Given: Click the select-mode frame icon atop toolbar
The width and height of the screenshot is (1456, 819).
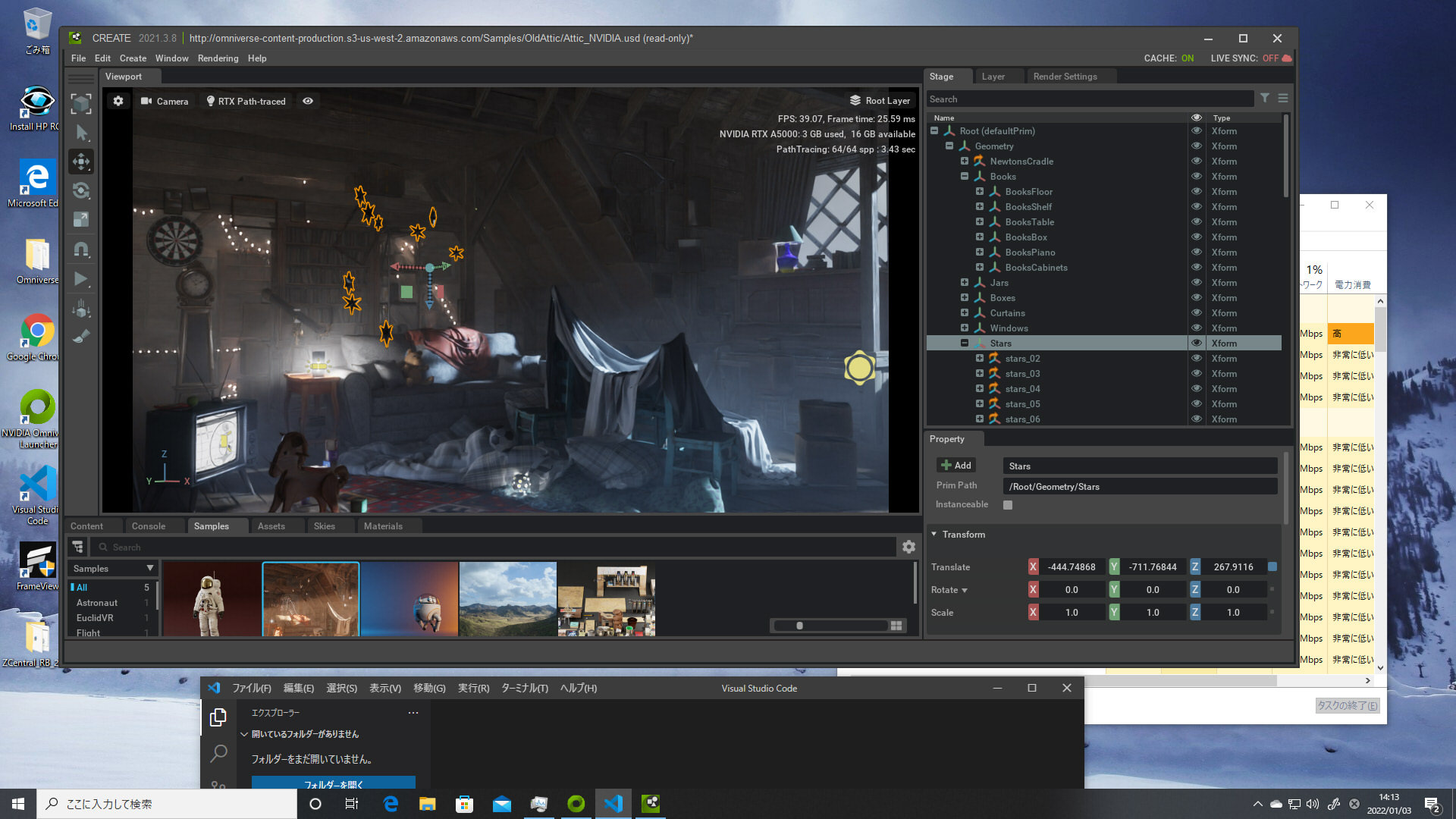Looking at the screenshot, I should point(81,103).
